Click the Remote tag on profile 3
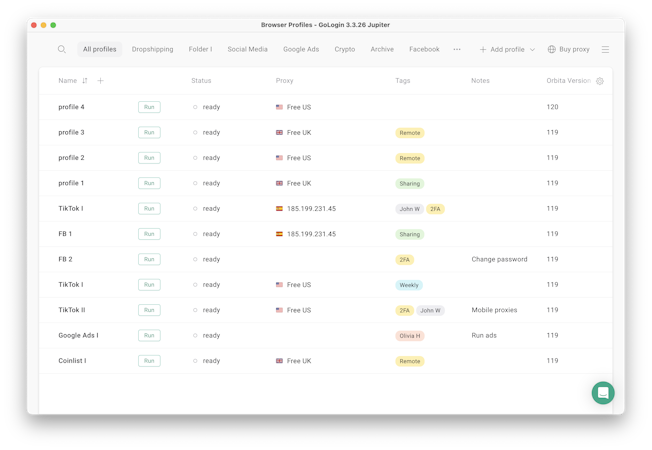Screen dimensions: 652x450 [x=410, y=133]
